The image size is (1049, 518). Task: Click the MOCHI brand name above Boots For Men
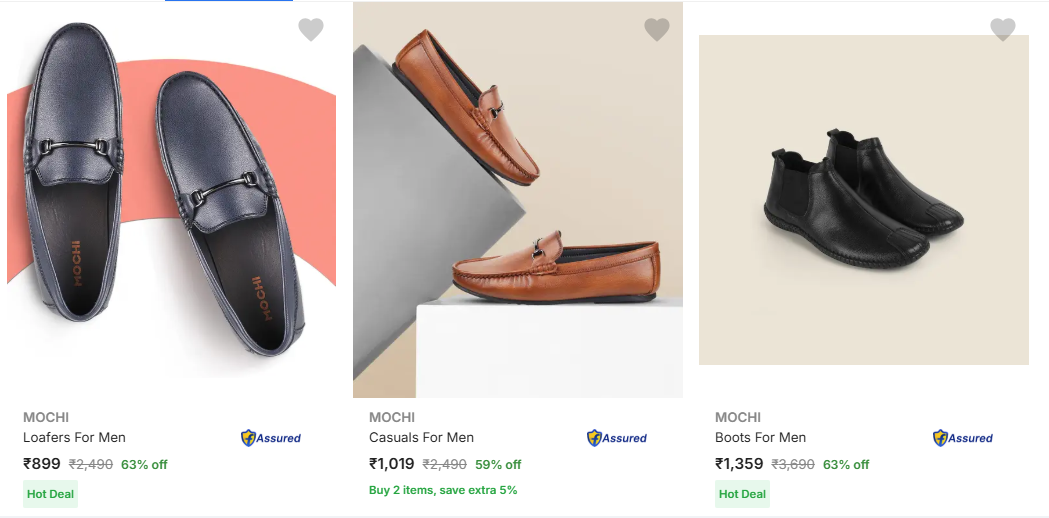[x=738, y=417]
